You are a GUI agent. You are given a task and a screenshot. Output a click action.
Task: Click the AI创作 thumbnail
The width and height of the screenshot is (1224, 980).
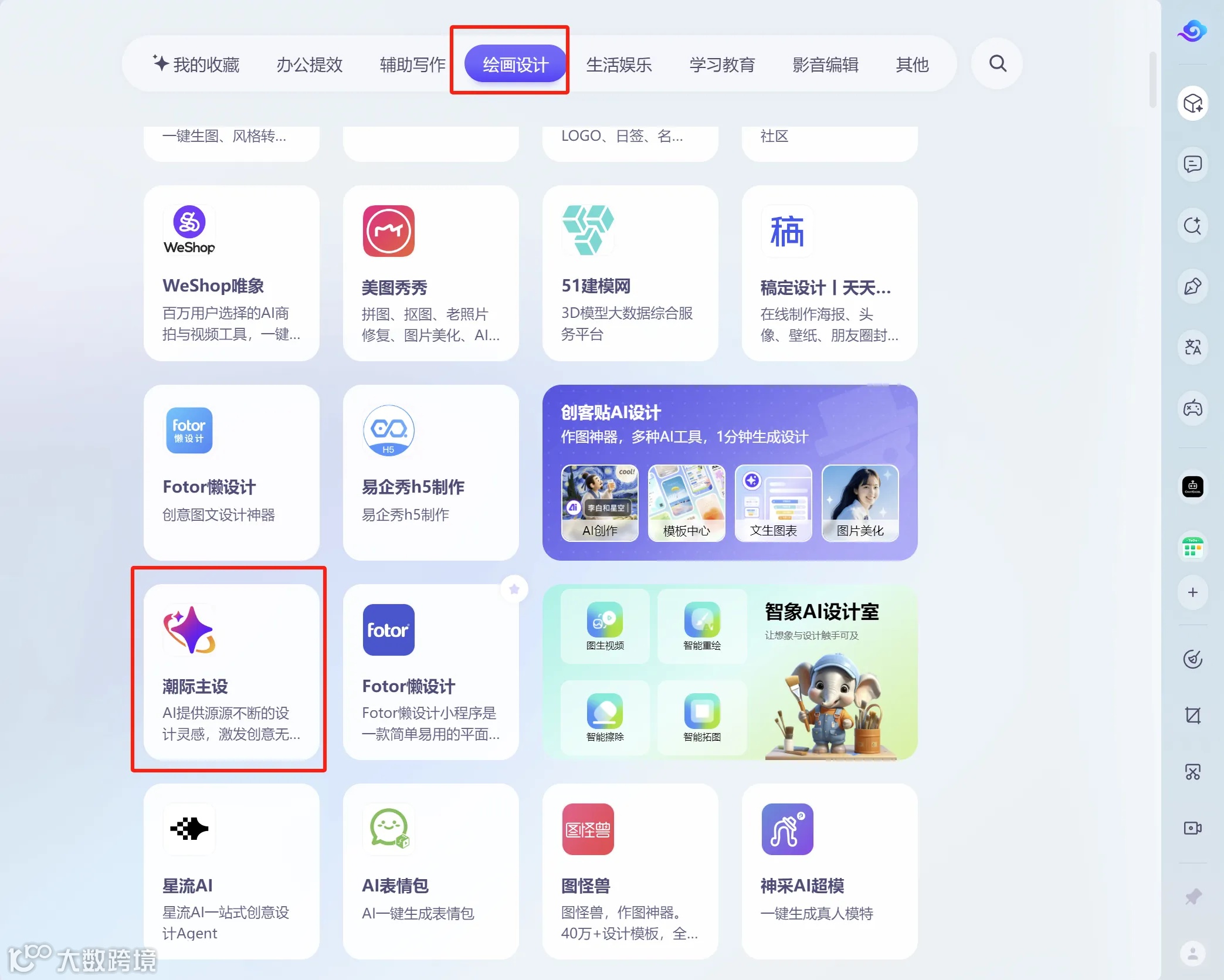pyautogui.click(x=599, y=503)
